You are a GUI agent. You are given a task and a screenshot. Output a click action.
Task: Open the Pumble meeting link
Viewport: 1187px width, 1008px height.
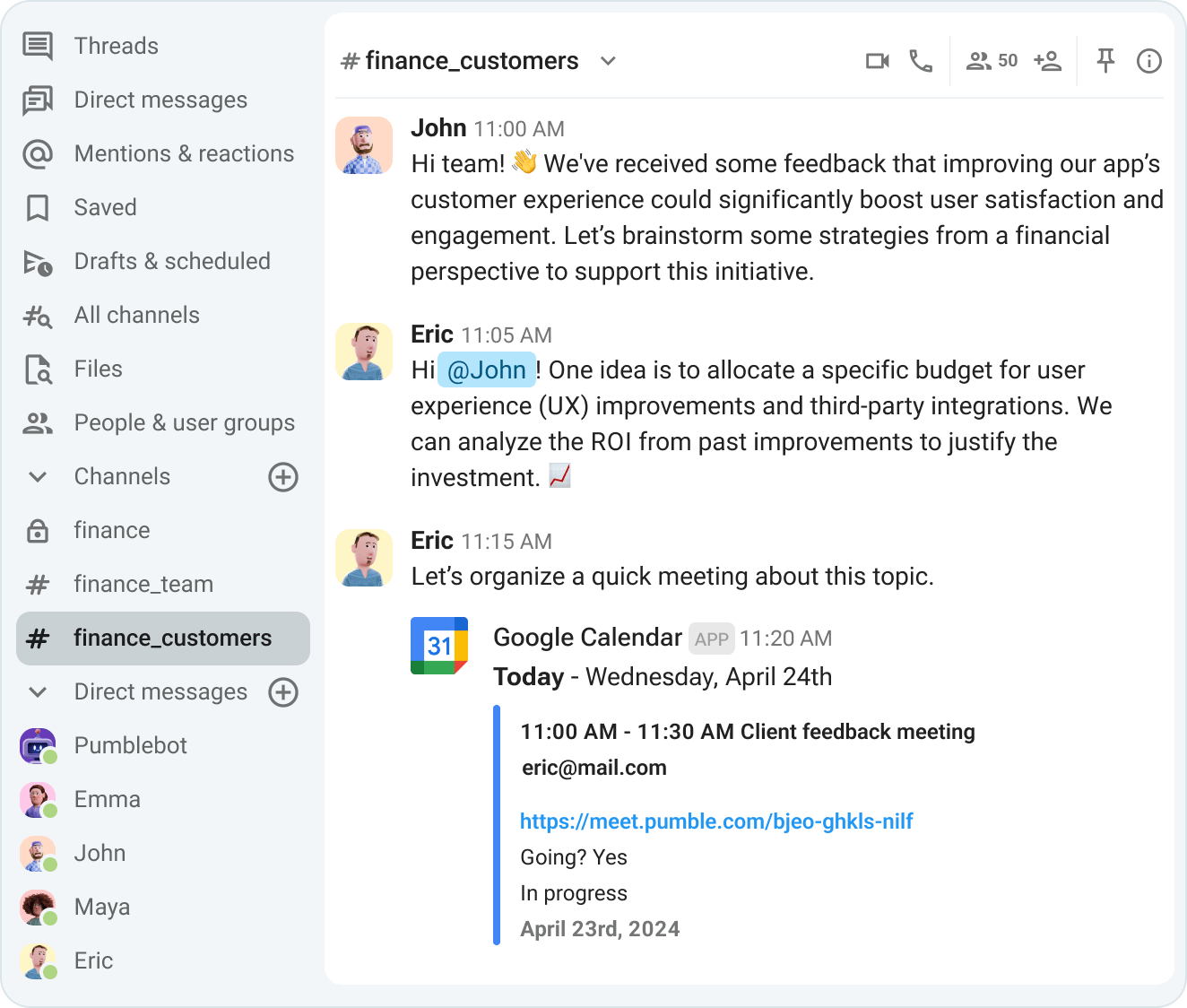coord(716,821)
